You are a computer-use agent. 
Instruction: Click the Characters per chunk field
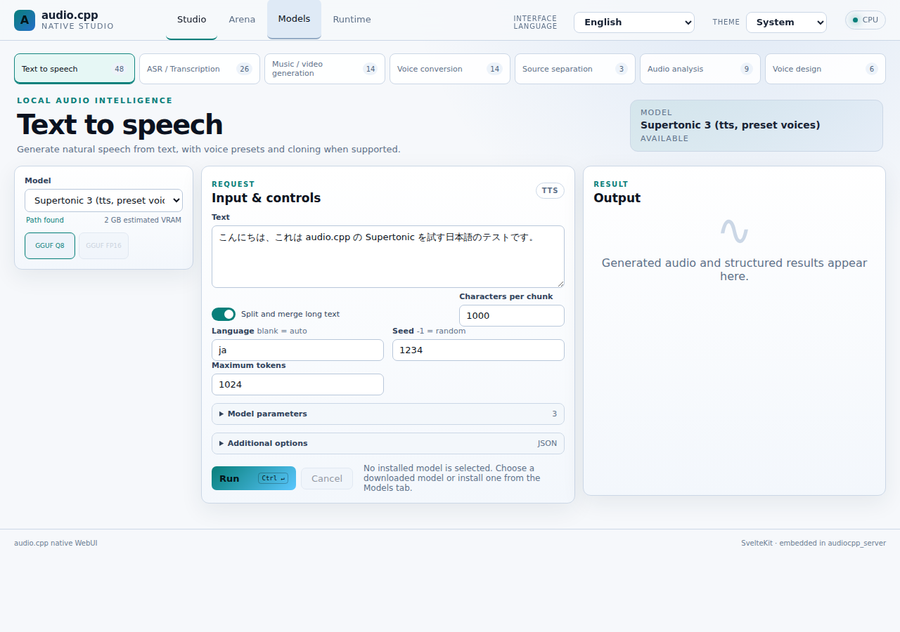coord(511,316)
